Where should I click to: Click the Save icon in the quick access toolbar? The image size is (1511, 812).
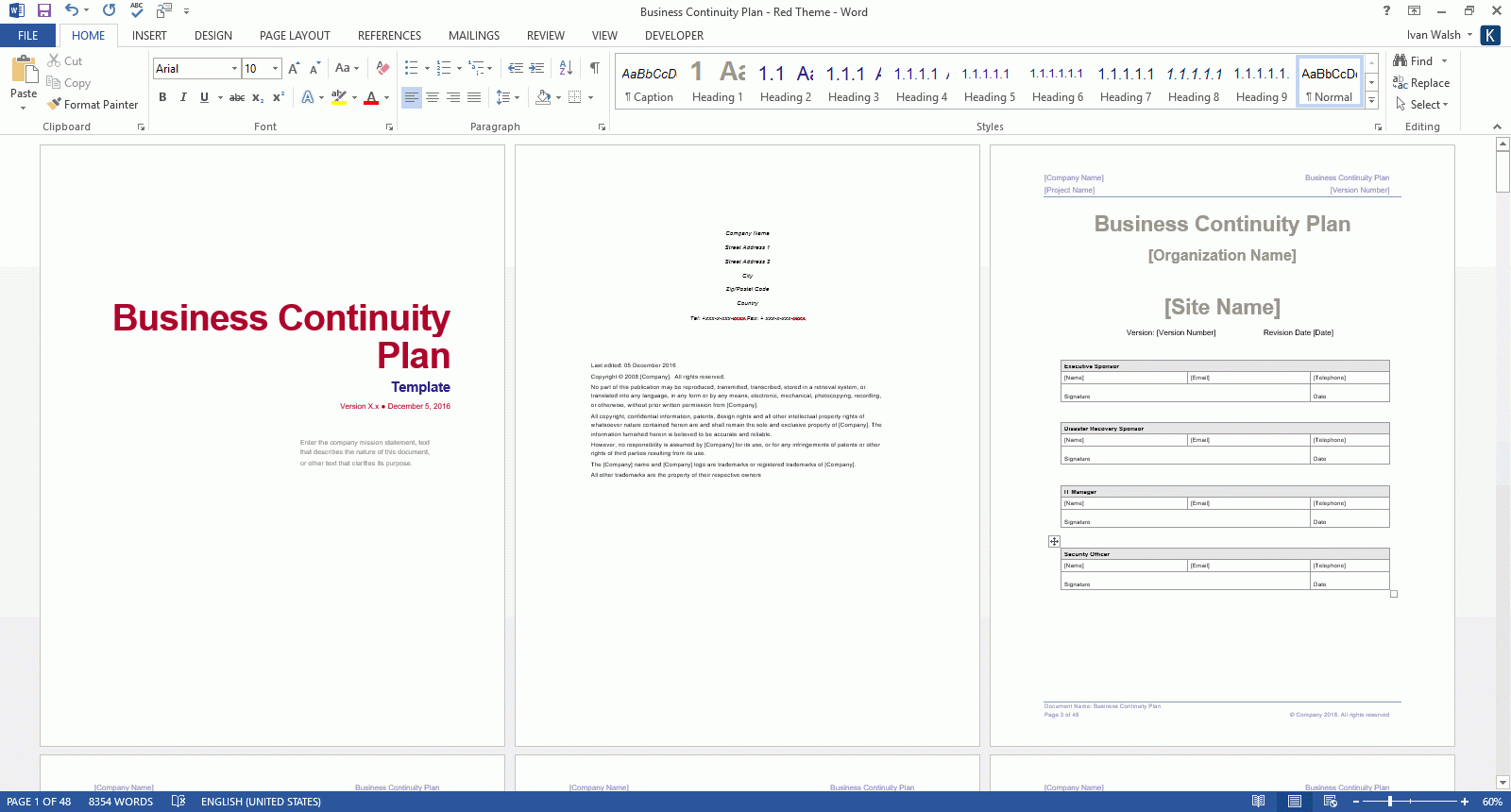click(44, 11)
